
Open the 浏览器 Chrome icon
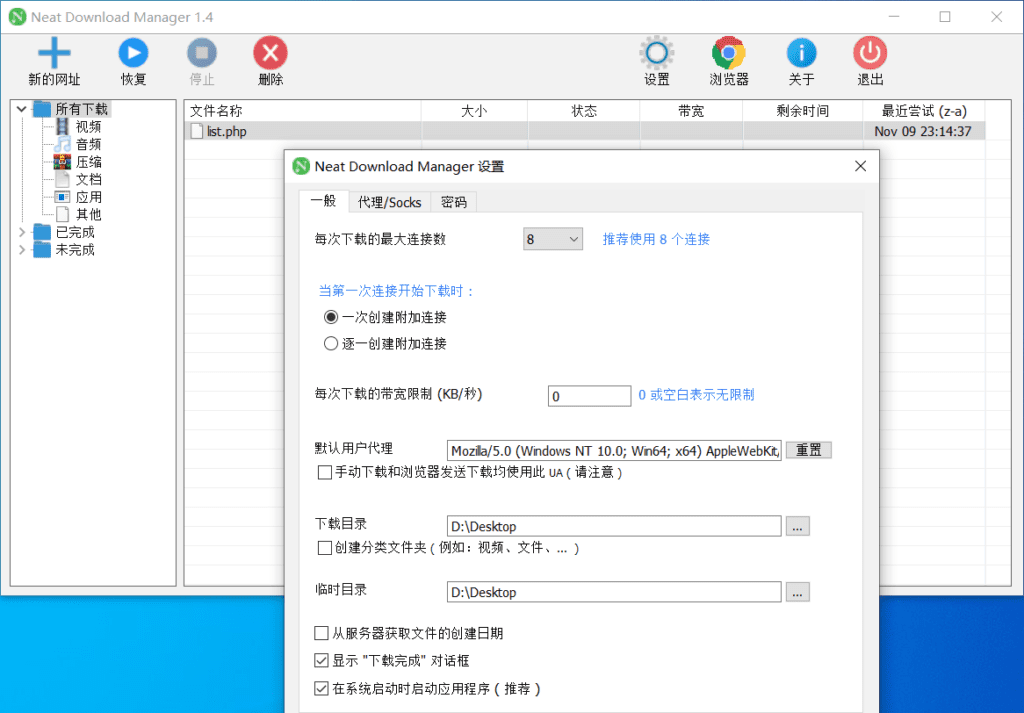click(x=729, y=53)
